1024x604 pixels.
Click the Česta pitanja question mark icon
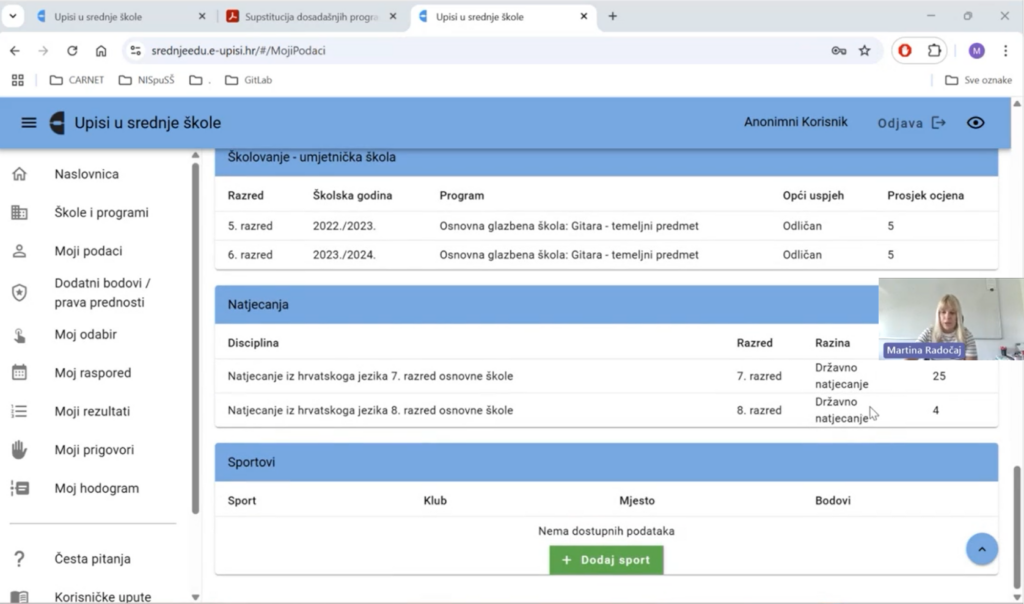pyautogui.click(x=19, y=559)
